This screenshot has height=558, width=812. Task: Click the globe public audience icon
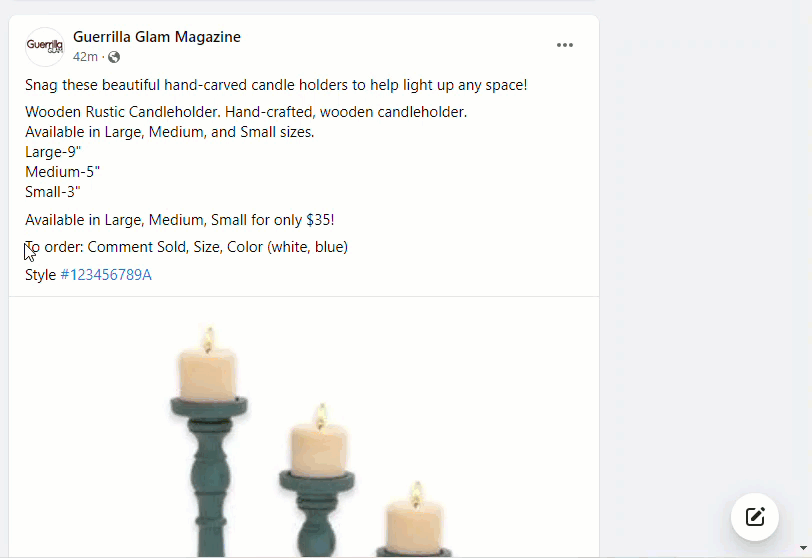pos(114,57)
